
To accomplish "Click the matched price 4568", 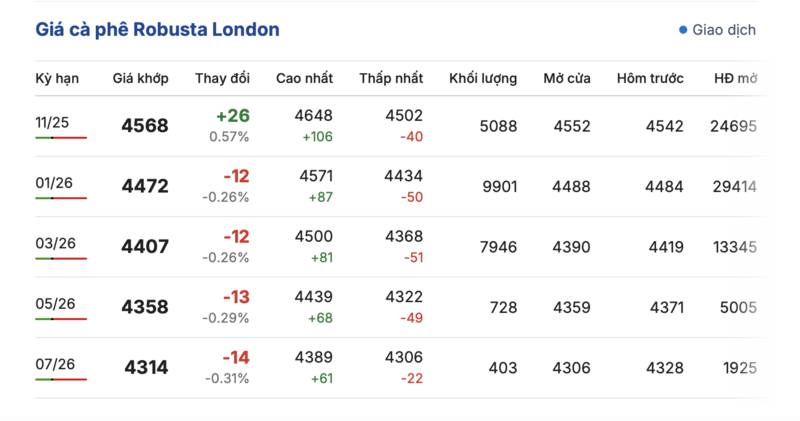I will tap(145, 126).
